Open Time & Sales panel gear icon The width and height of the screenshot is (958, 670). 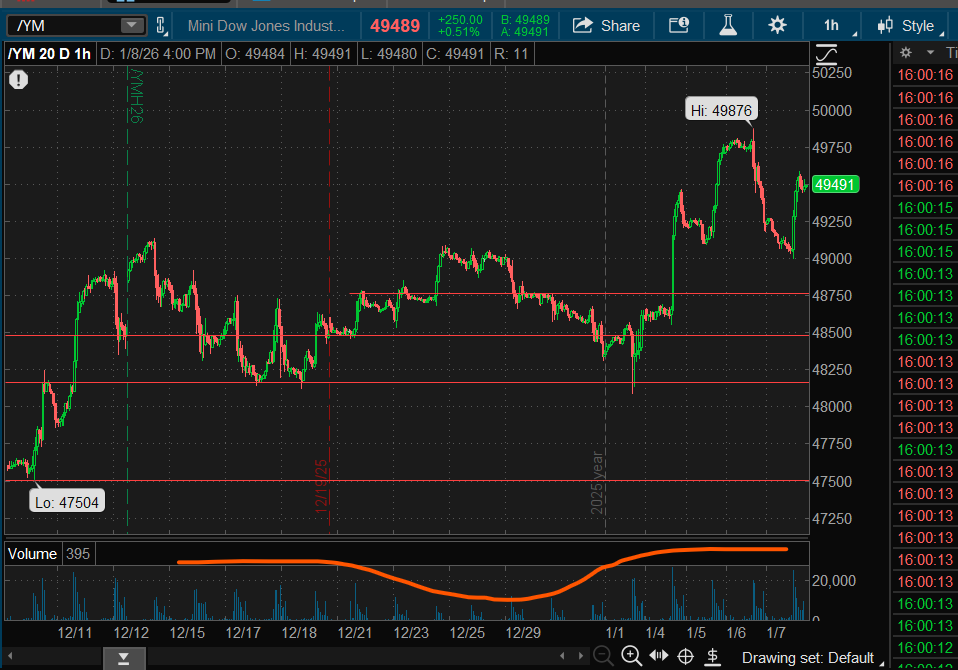coord(906,53)
